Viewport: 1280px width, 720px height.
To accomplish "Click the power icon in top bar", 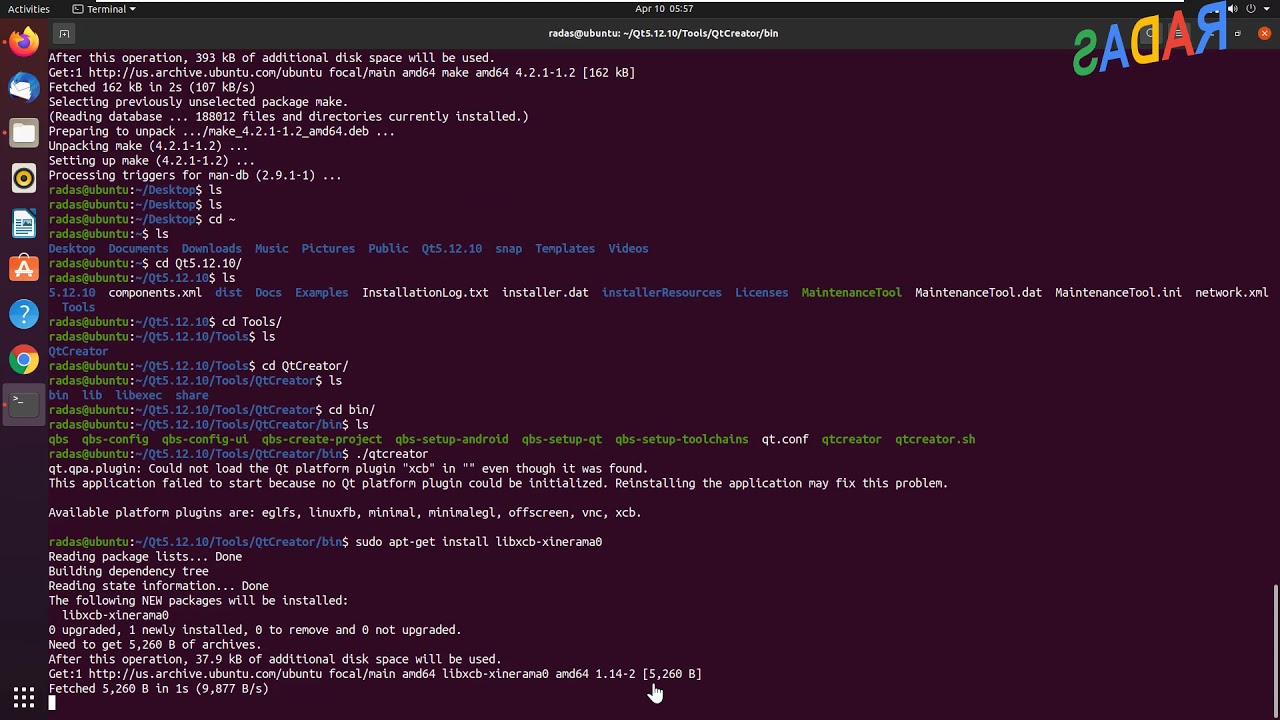I will click(1252, 9).
